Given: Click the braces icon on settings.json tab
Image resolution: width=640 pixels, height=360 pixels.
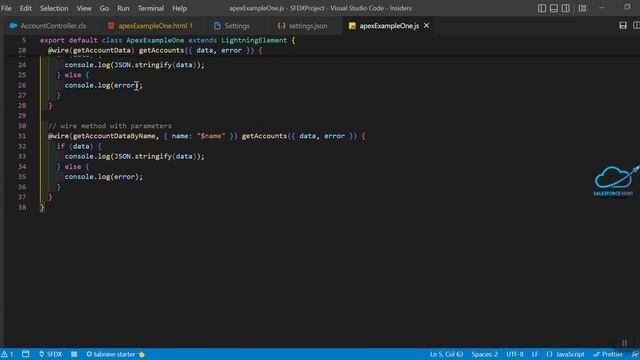Looking at the screenshot, I should 281,26.
